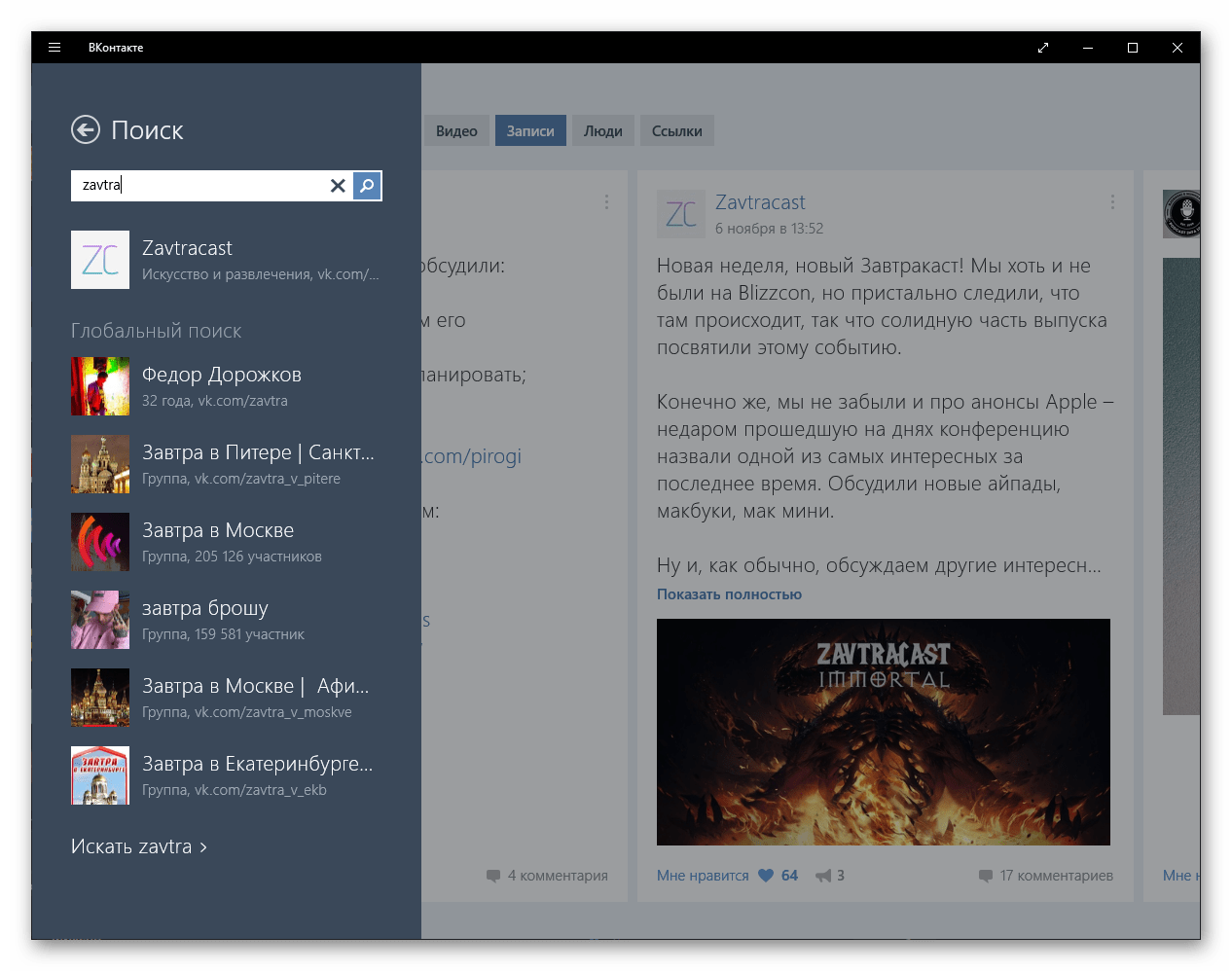Viewport: 1232px width, 971px height.
Task: Go back using the arrow beside Поиск
Action: [x=86, y=129]
